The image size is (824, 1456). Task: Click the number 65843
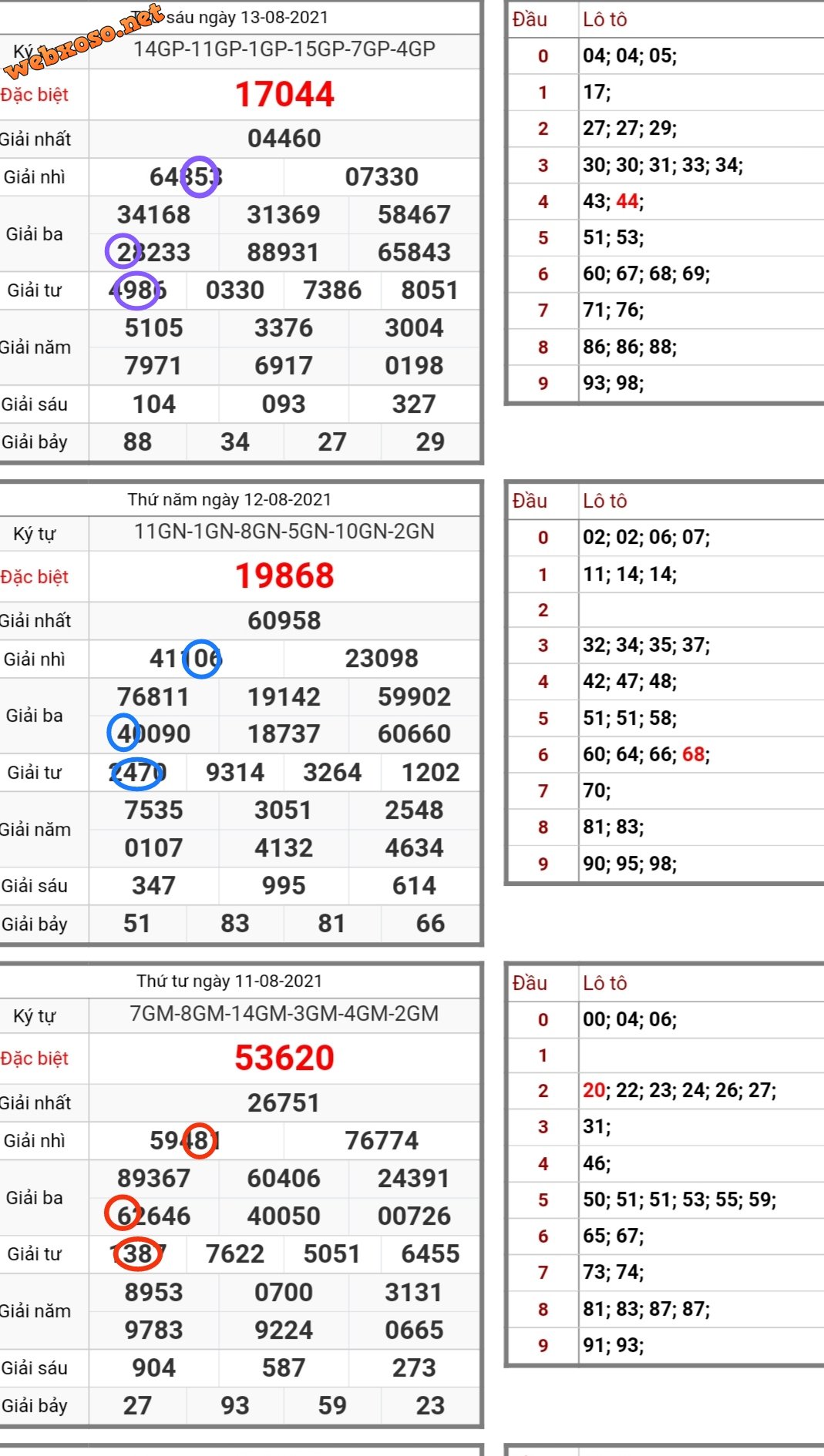(x=414, y=253)
